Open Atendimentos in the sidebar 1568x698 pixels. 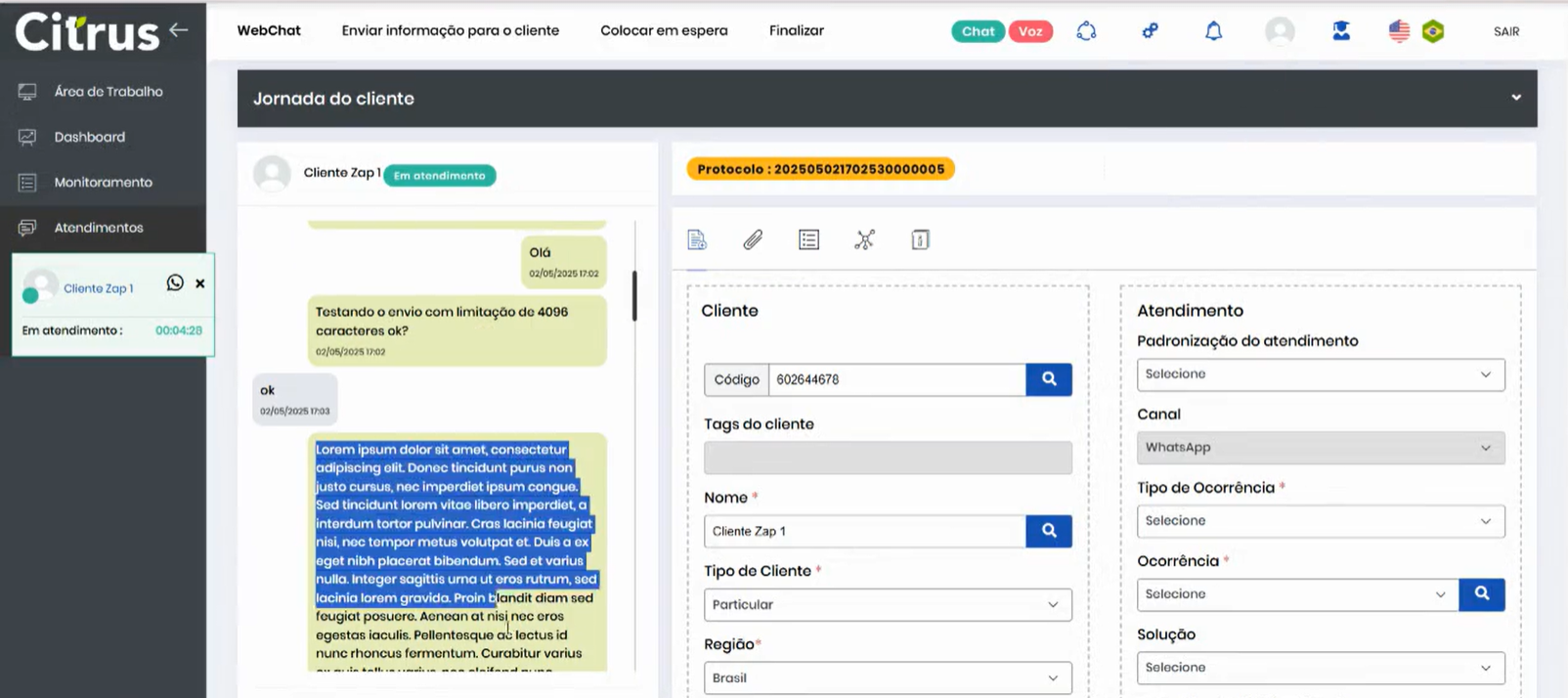[x=99, y=228]
